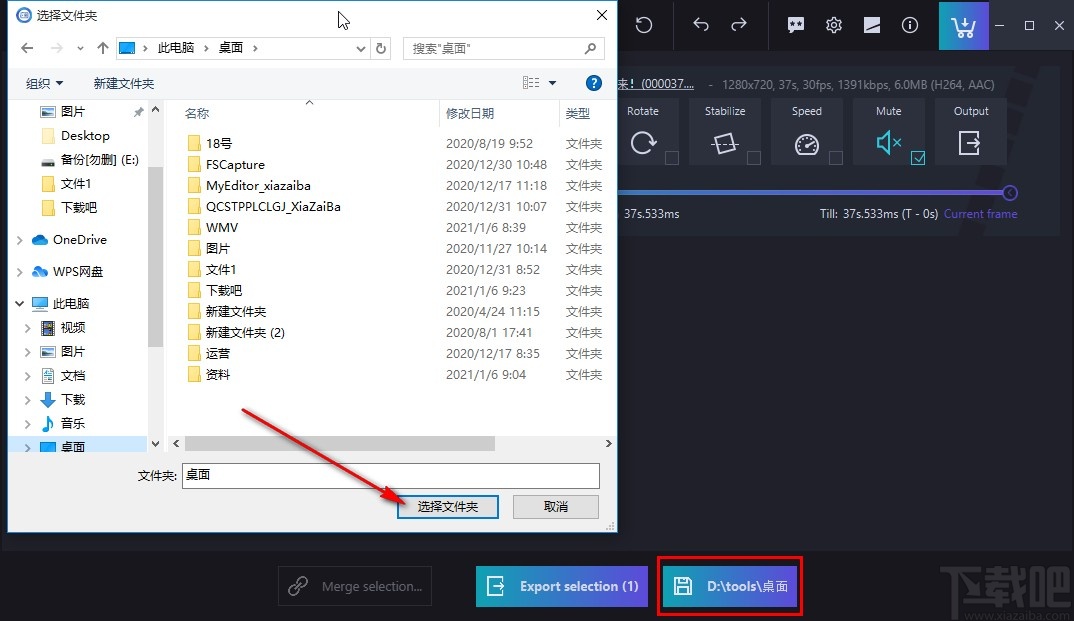Click the Stabilize tool icon

pos(724,144)
